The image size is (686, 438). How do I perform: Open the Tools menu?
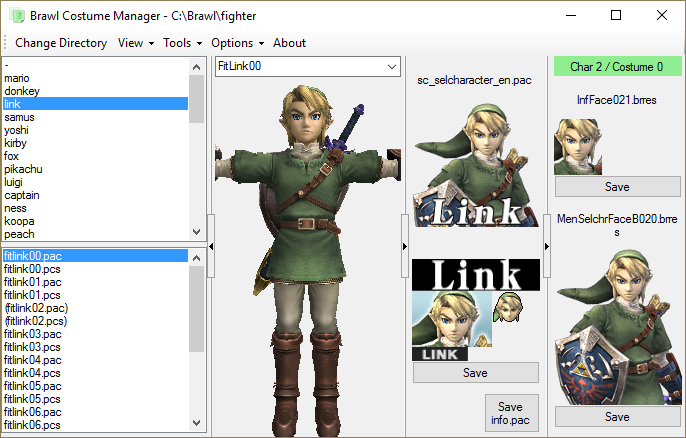point(182,43)
